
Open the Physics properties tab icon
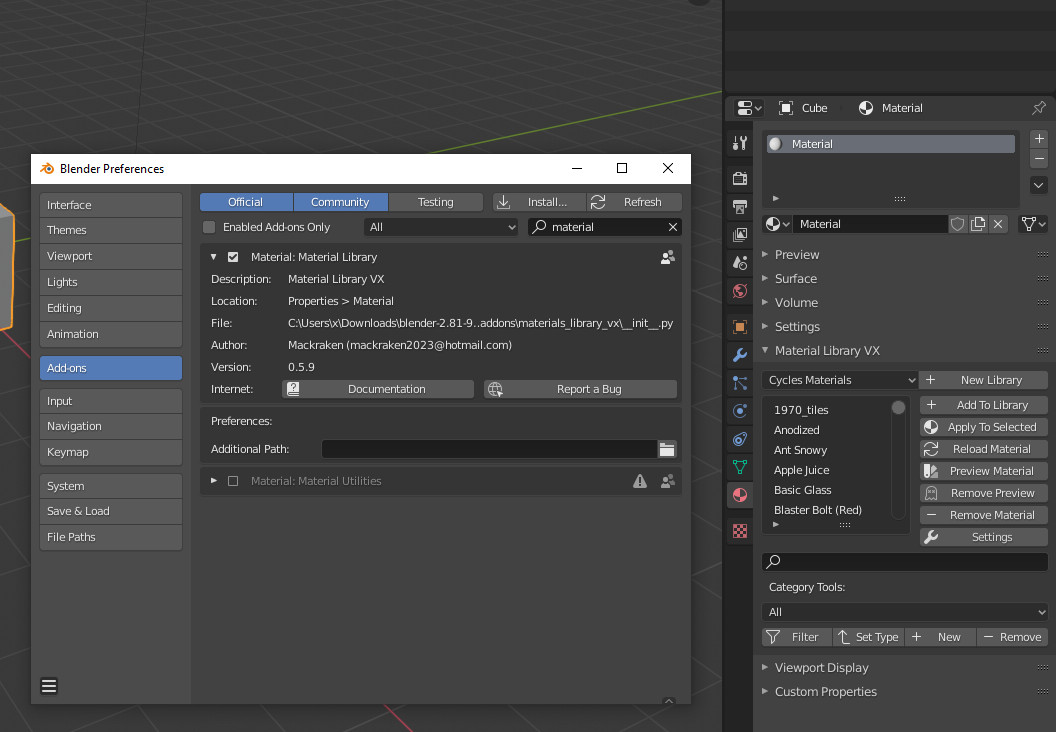coord(740,411)
